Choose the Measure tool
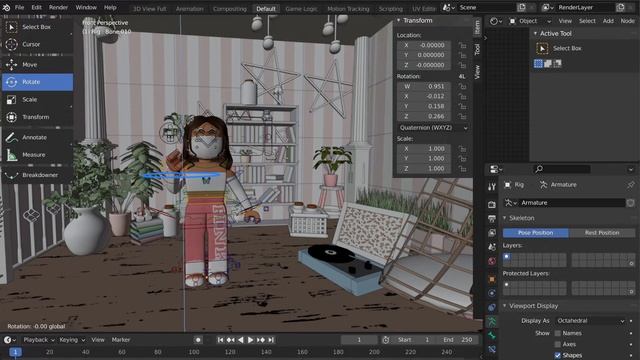This screenshot has height=360, width=640. pos(38,155)
